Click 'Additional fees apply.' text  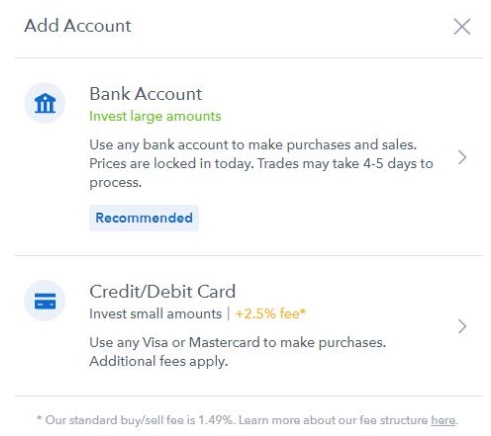[x=159, y=361]
